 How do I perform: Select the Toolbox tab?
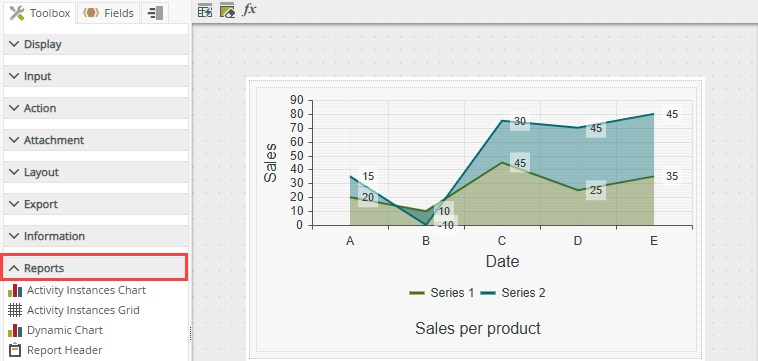coord(40,13)
